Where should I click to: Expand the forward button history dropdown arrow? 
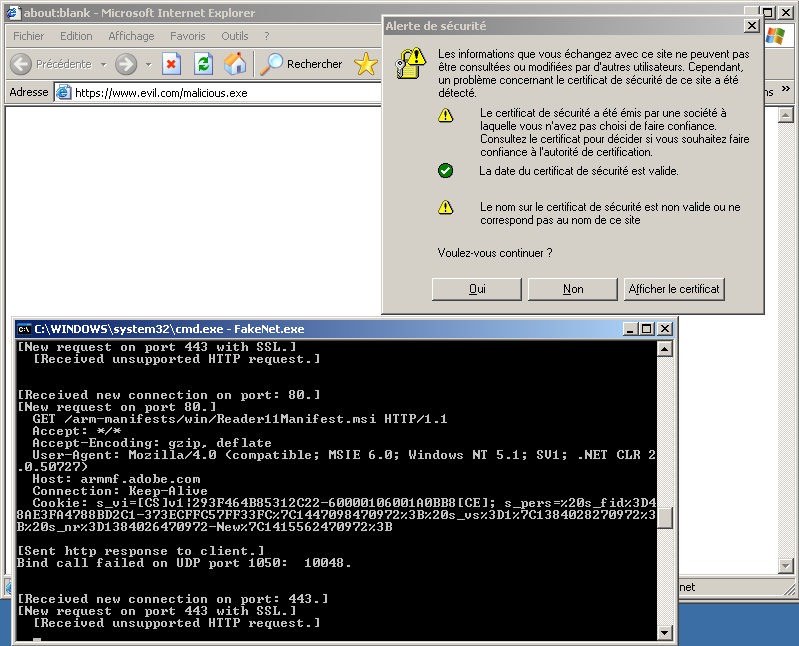tap(148, 64)
